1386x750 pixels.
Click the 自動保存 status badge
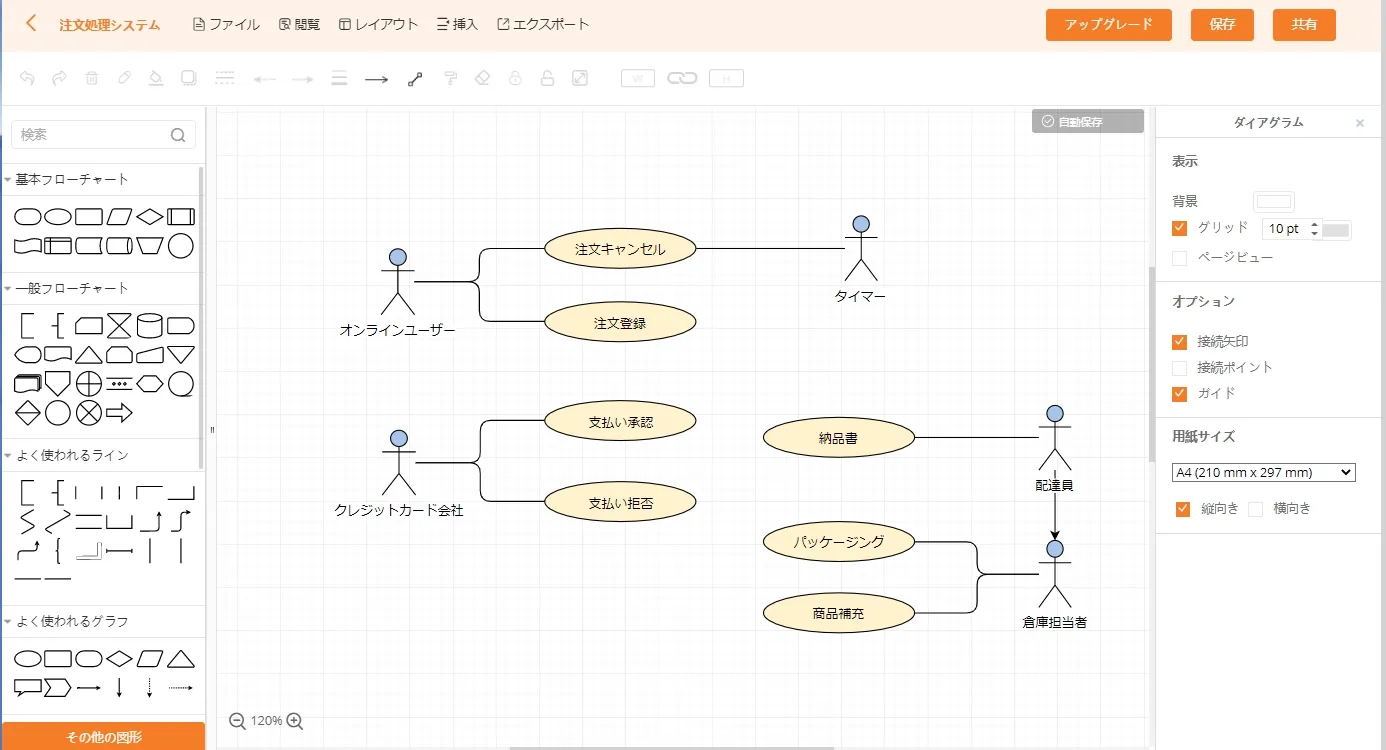(1088, 121)
